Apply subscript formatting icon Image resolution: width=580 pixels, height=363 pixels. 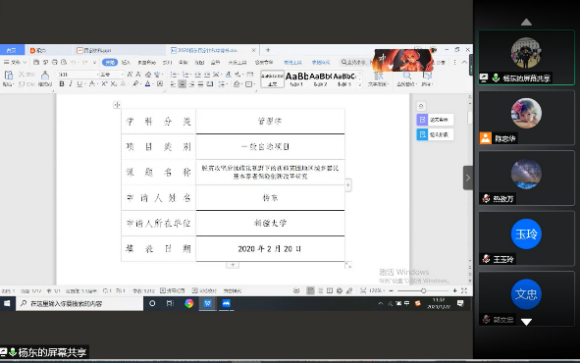[x=114, y=84]
